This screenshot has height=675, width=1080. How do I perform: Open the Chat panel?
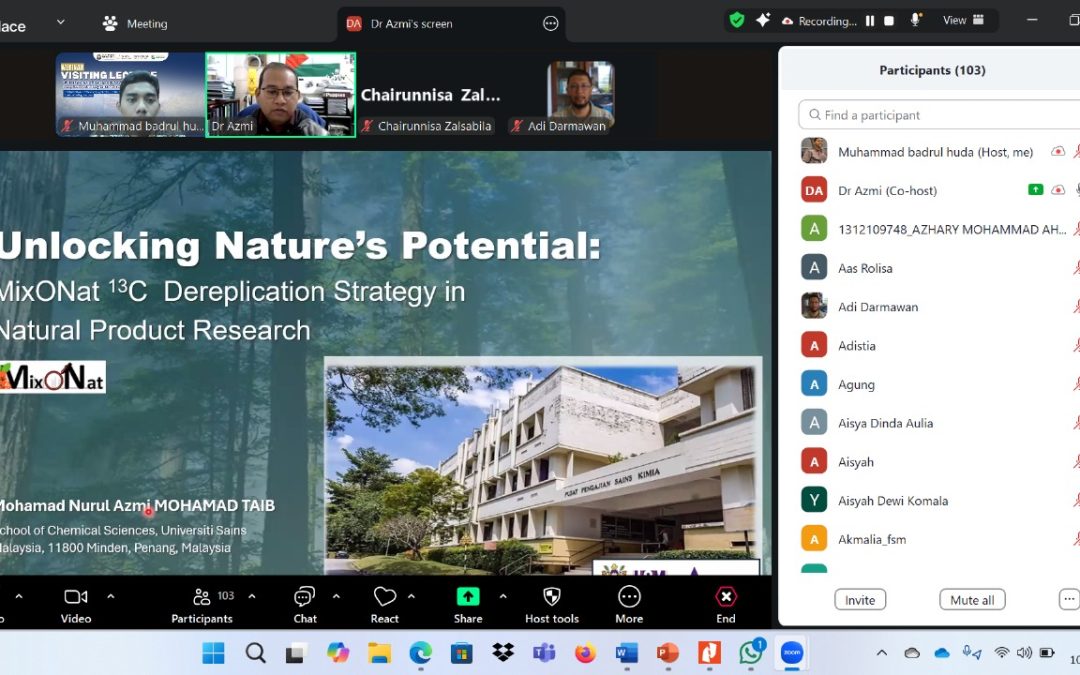point(305,603)
